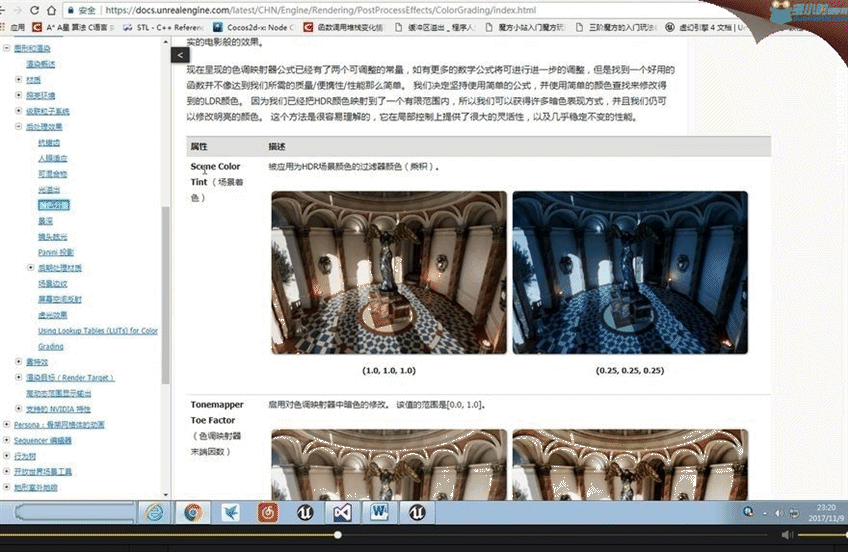Open the 地形室外地貌 sidebar link

tap(36, 487)
